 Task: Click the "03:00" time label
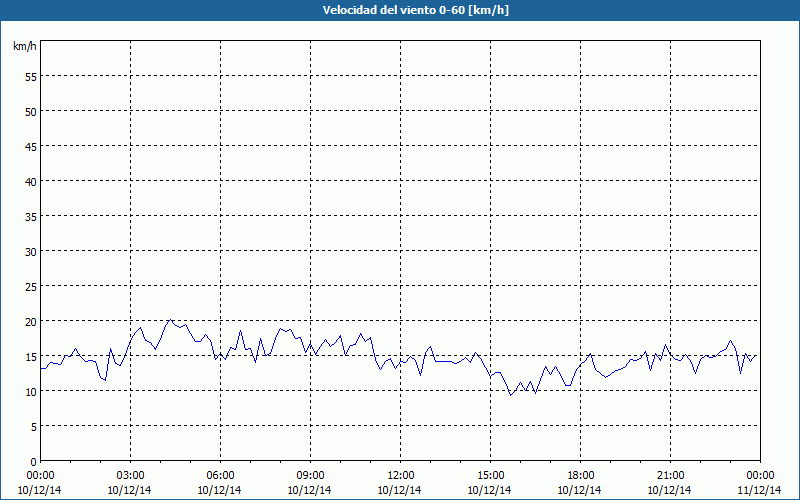click(x=130, y=476)
